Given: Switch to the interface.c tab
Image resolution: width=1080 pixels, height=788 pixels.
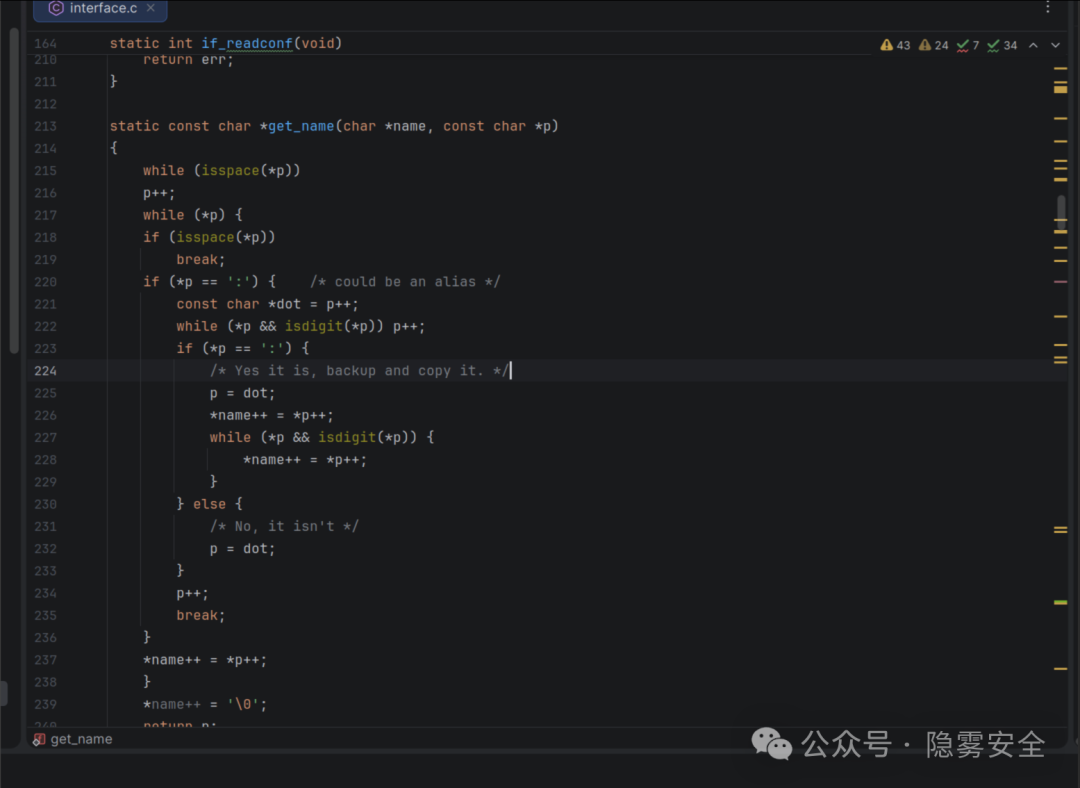Looking at the screenshot, I should coord(103,9).
